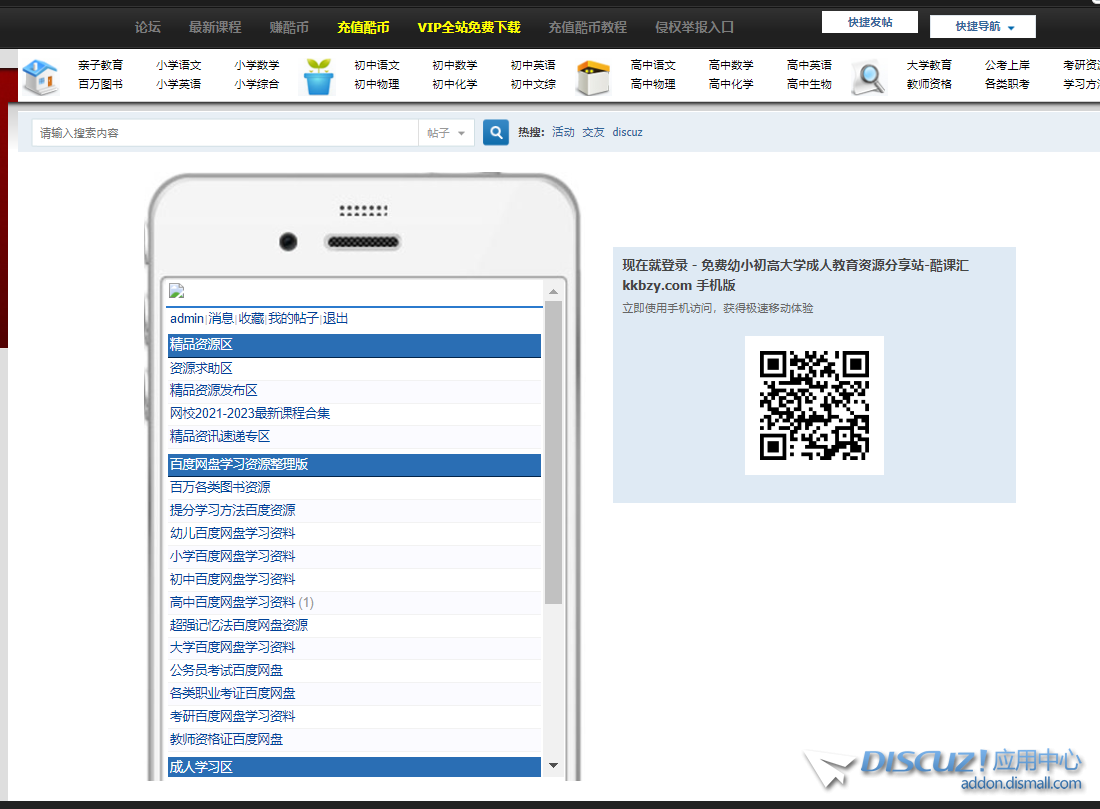Viewport: 1100px width, 809px height.
Task: Click the toolbox icon next to 高中语文
Action: pyautogui.click(x=594, y=77)
